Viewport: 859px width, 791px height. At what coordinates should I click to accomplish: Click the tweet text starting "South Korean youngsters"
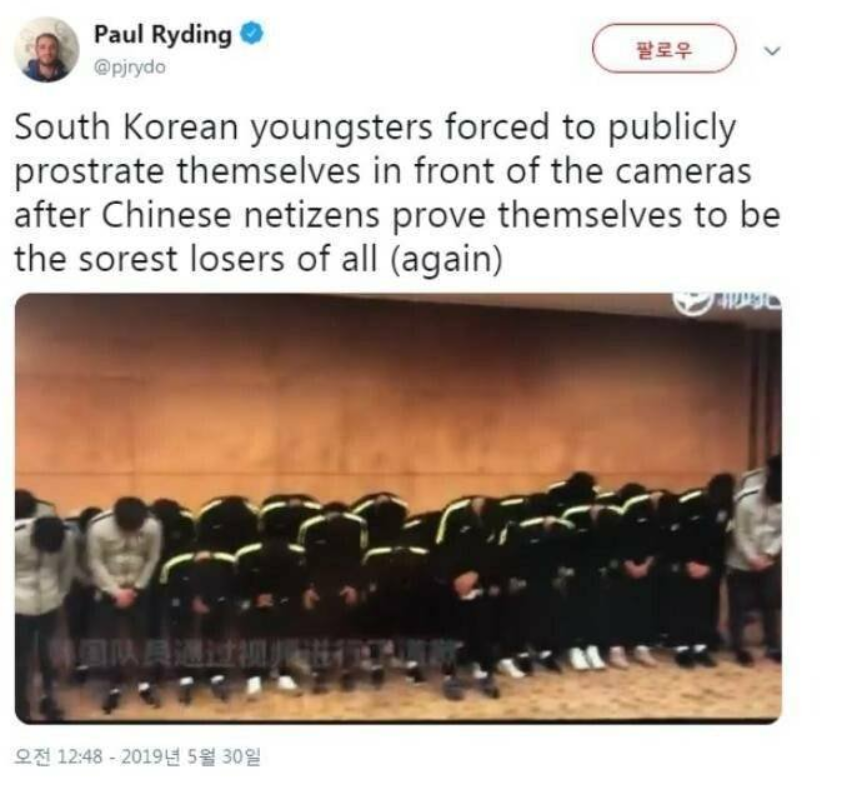tap(397, 193)
